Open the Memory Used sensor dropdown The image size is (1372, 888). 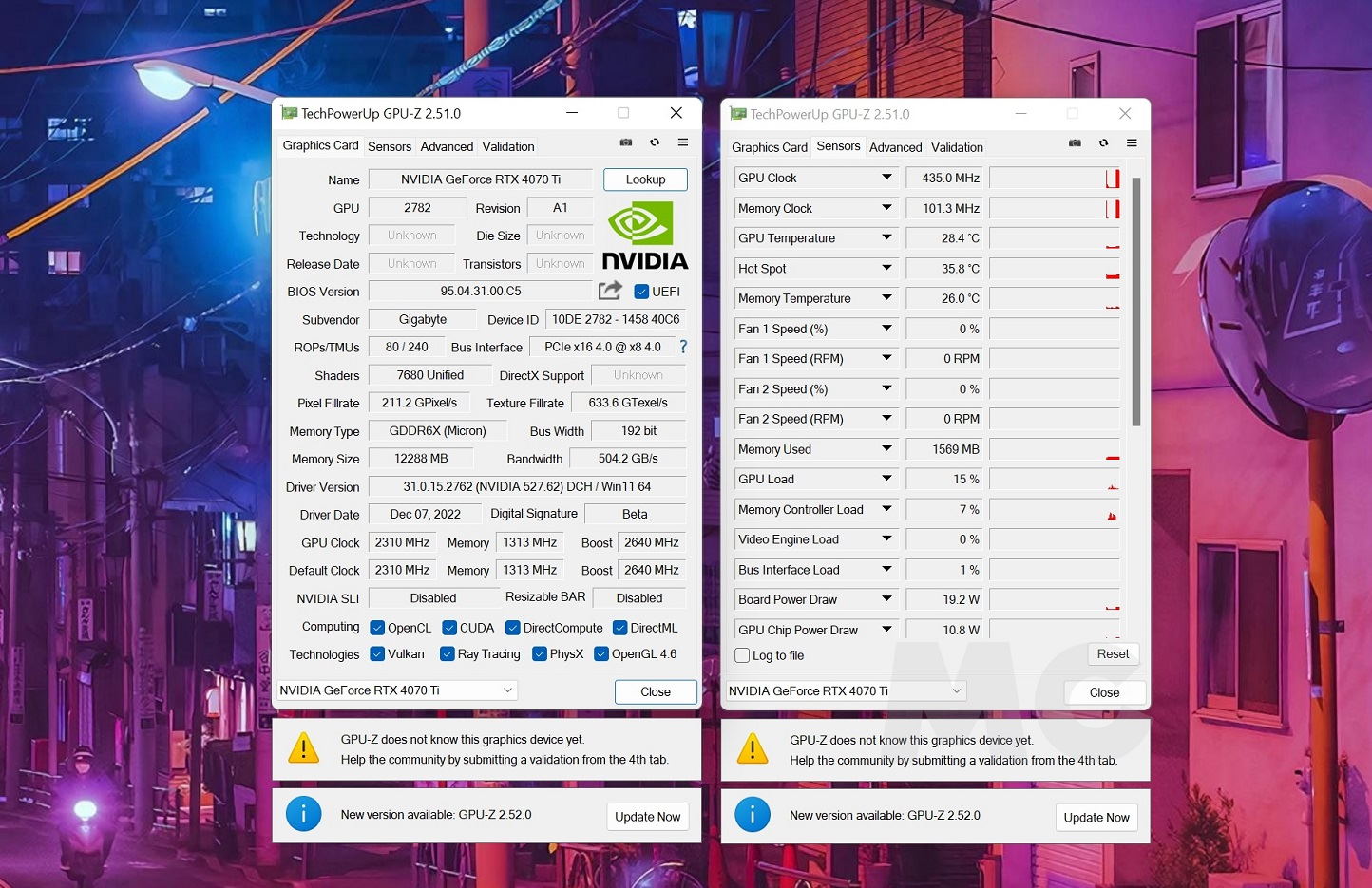[886, 448]
